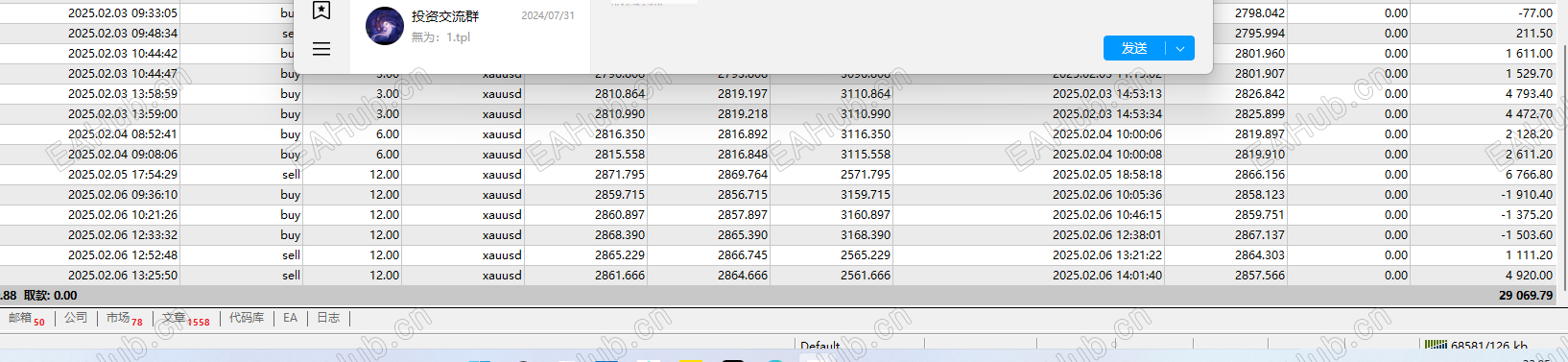Click the close price 2857.566 cell

(x=1260, y=275)
